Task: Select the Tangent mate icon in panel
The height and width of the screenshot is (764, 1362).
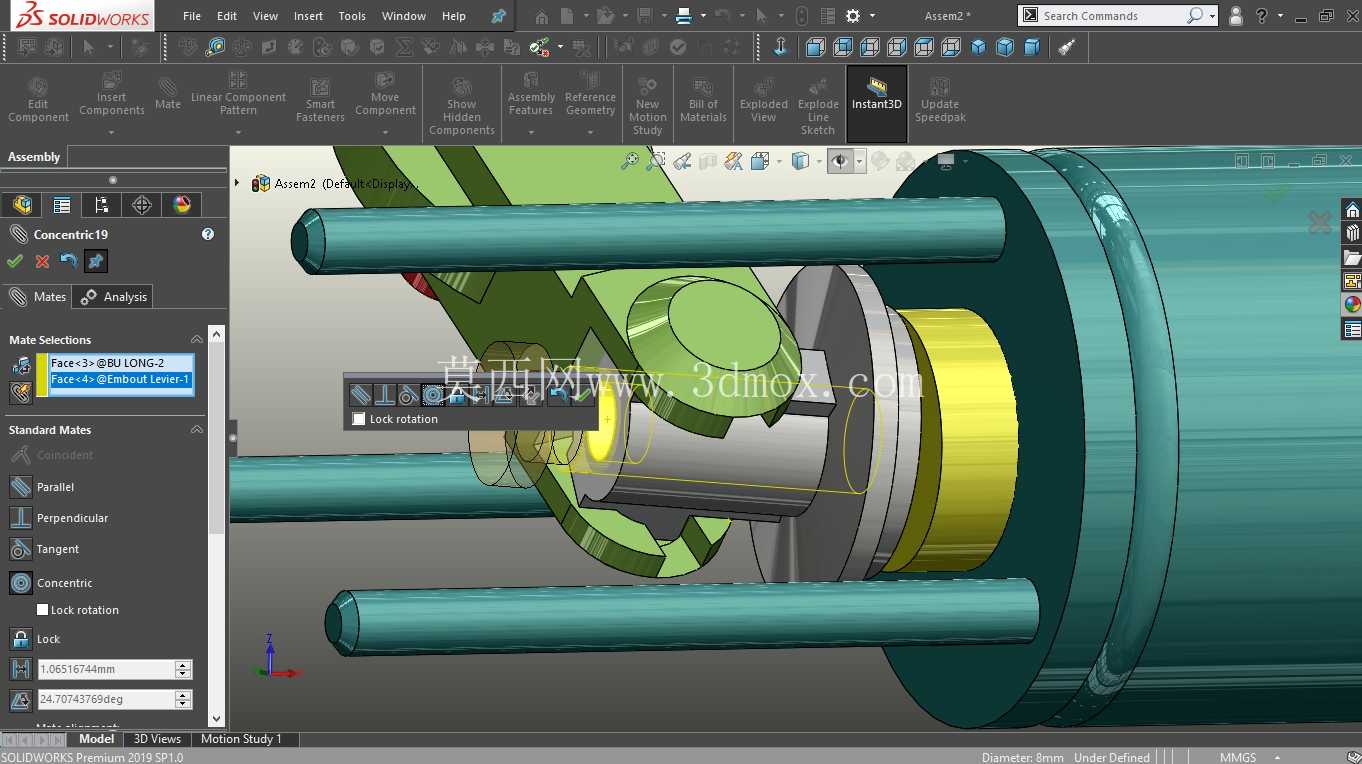Action: click(21, 549)
